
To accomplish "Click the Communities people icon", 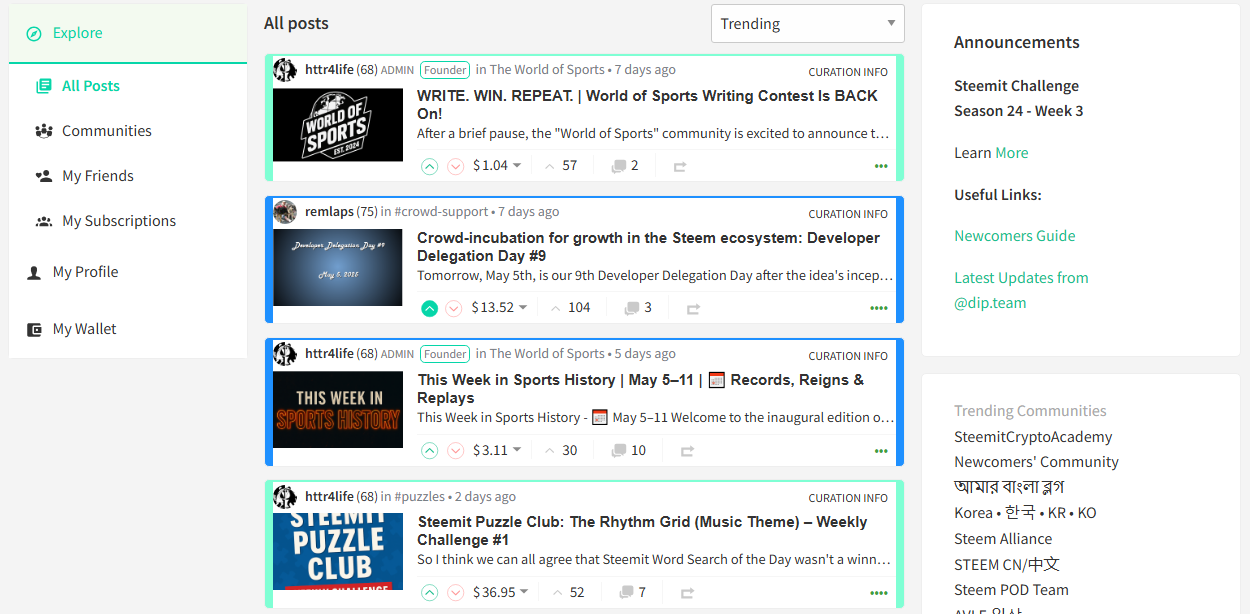I will pyautogui.click(x=44, y=131).
